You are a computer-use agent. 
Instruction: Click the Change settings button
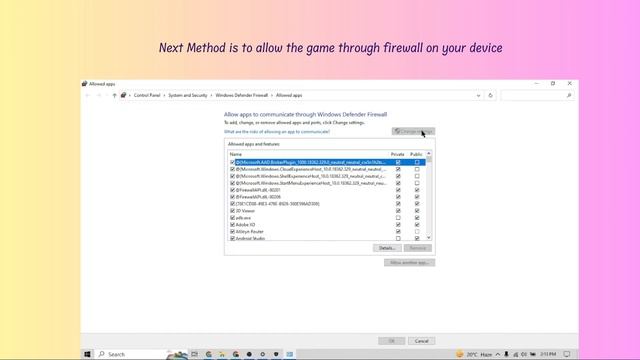tap(413, 131)
